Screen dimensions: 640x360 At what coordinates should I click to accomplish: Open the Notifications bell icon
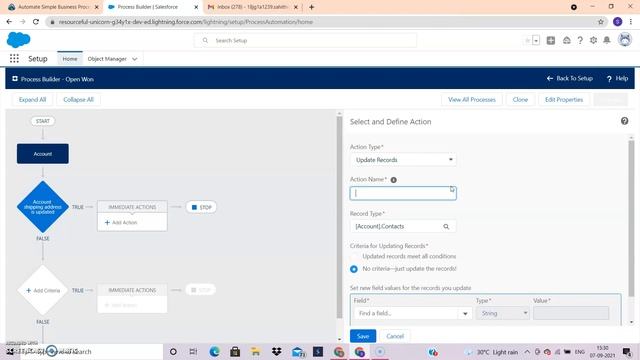click(x=607, y=40)
